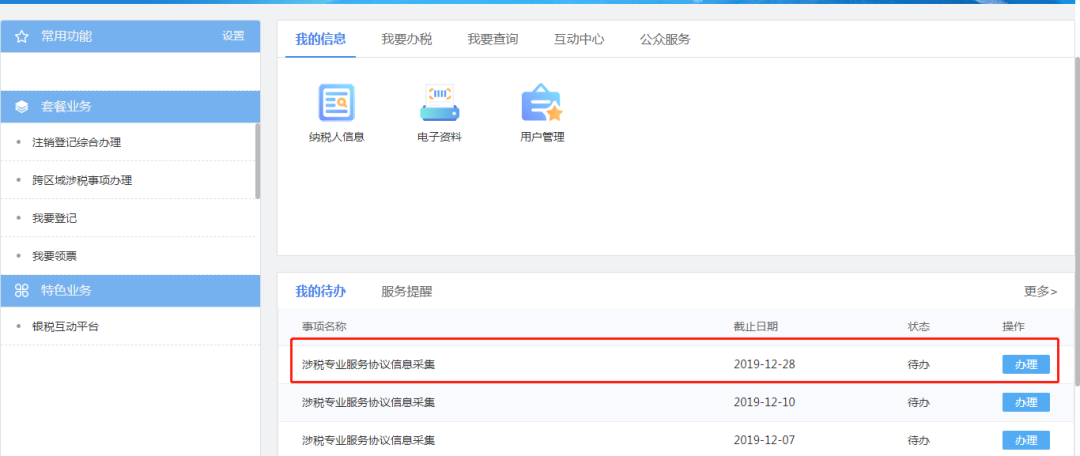Screen dimensions: 1080x456
Task: Click the 套餐业务 section header
Action: 130,107
